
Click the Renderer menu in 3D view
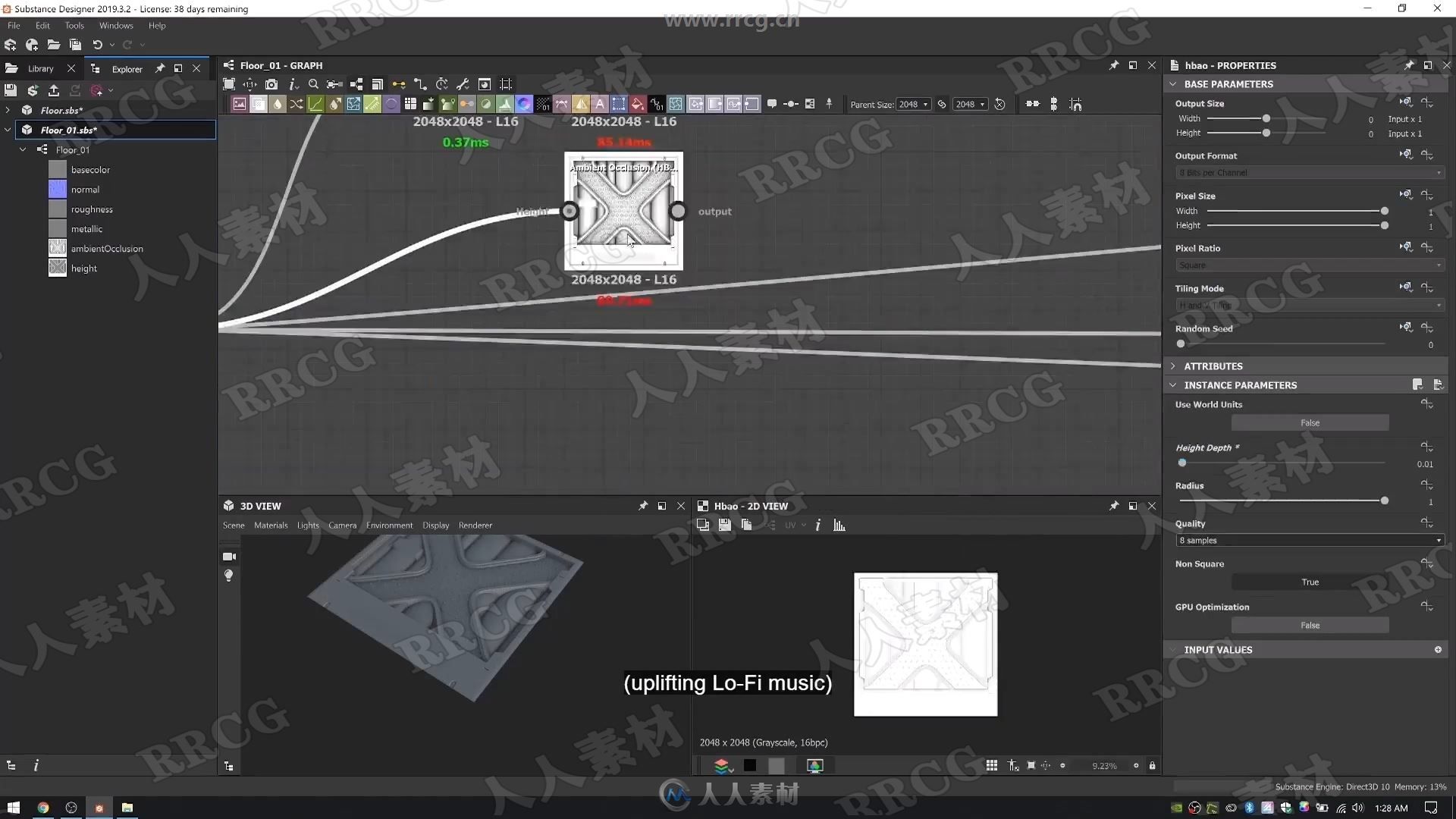coord(475,526)
